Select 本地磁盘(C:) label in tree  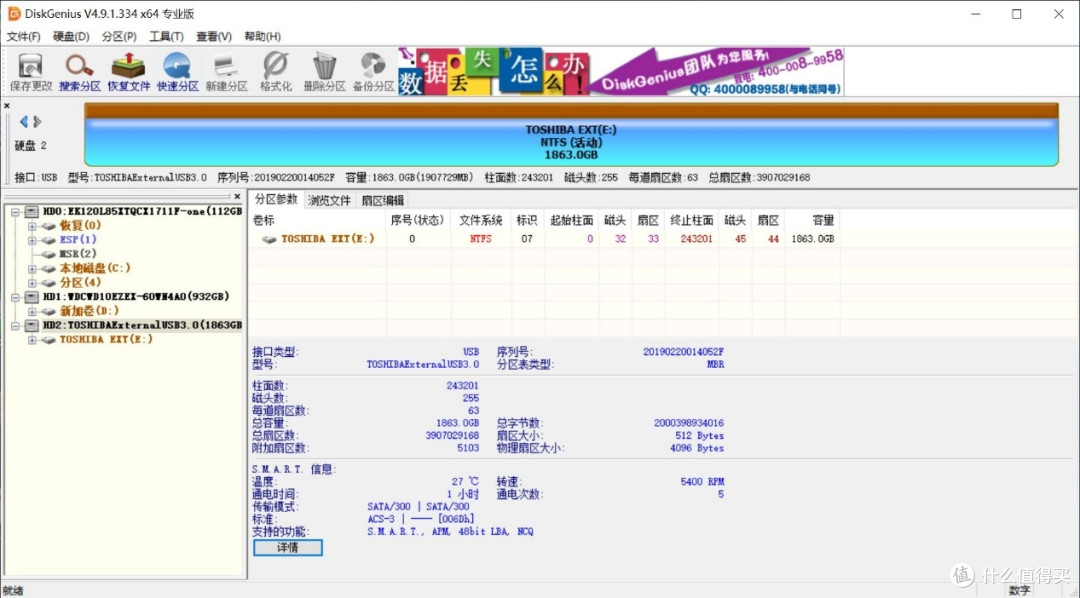click(94, 268)
